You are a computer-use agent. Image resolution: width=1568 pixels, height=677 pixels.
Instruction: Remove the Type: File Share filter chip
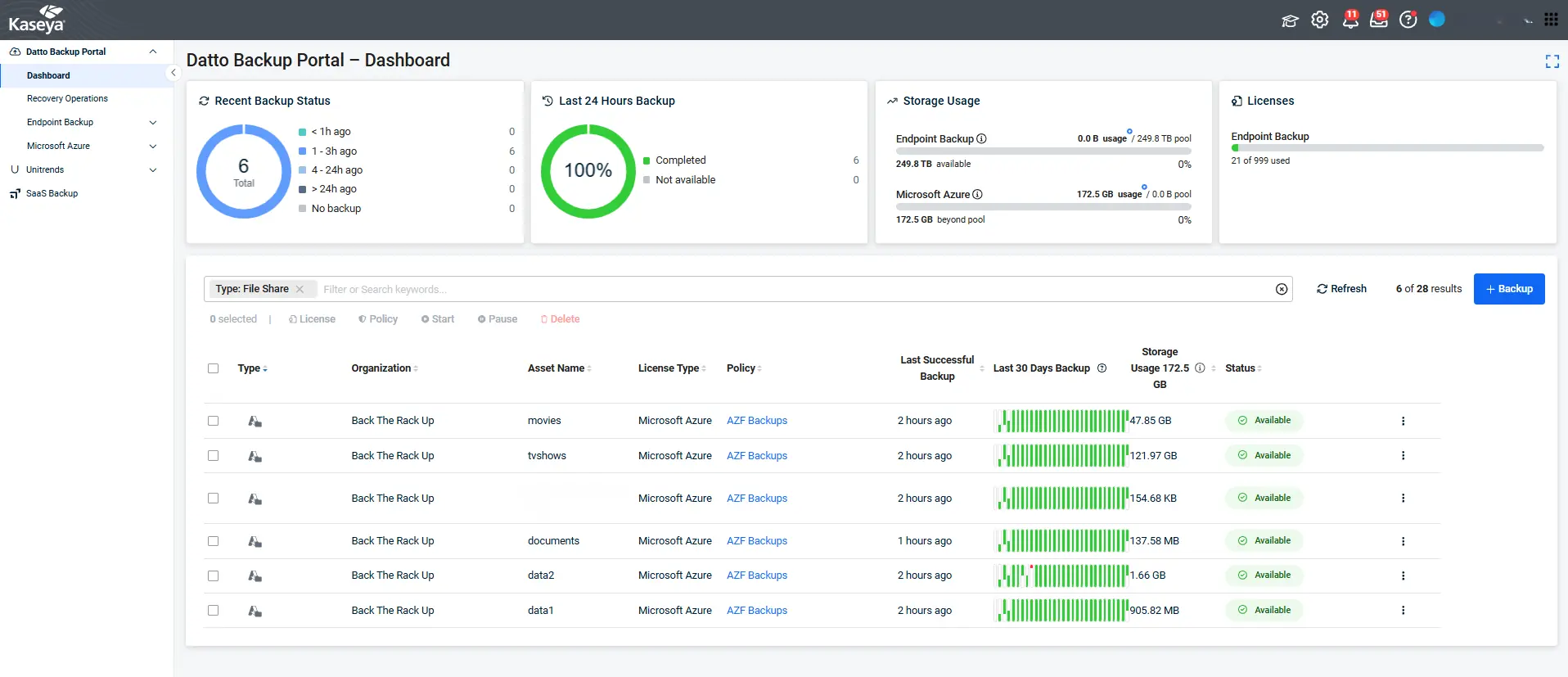[x=300, y=289]
